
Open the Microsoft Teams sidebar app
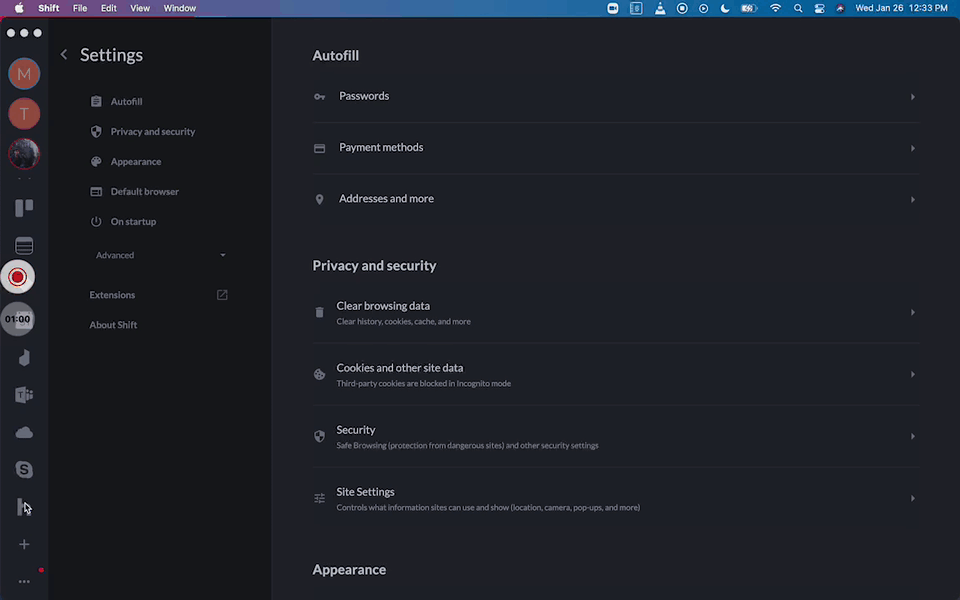(x=24, y=395)
